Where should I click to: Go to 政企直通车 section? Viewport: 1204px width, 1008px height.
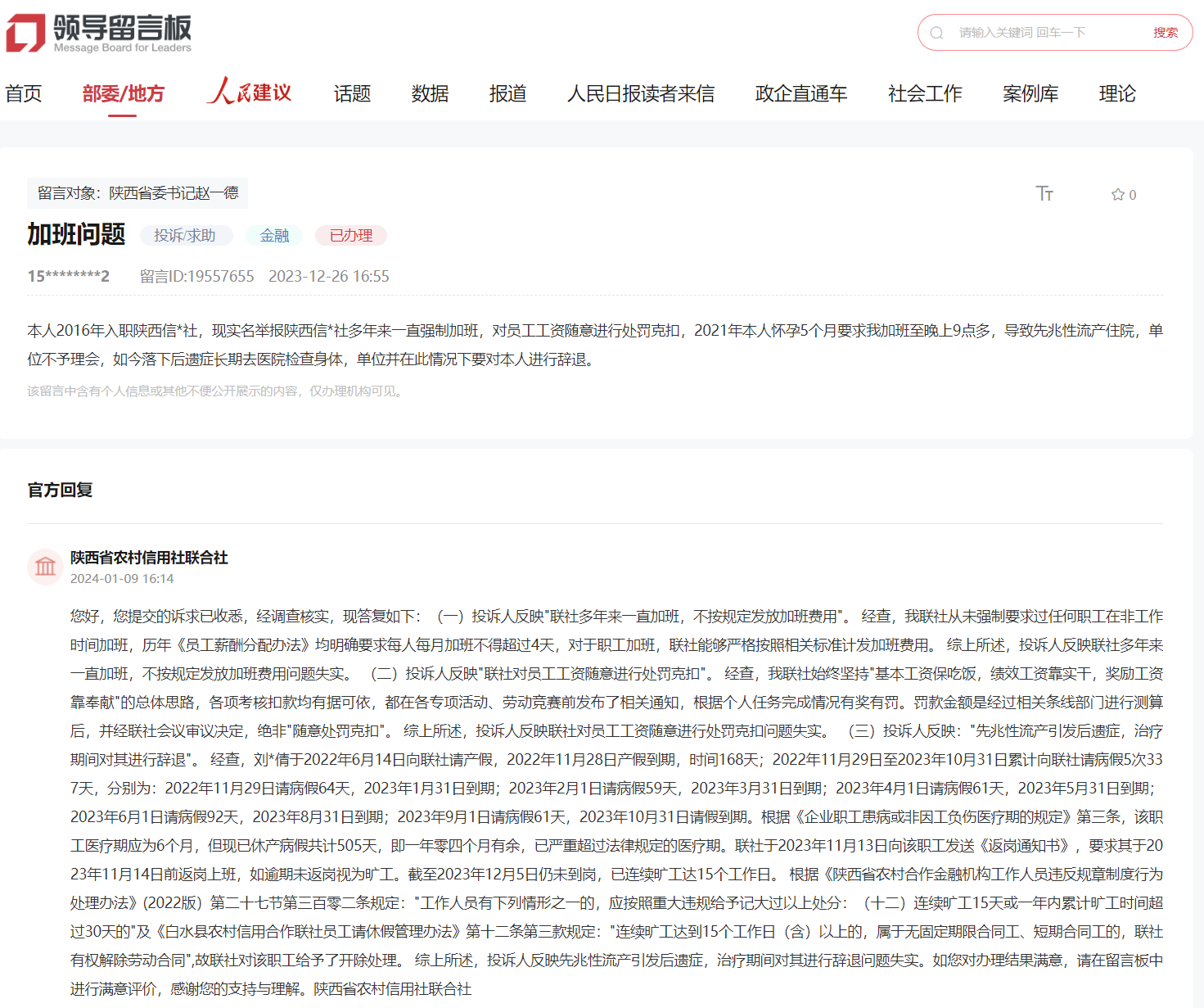801,93
